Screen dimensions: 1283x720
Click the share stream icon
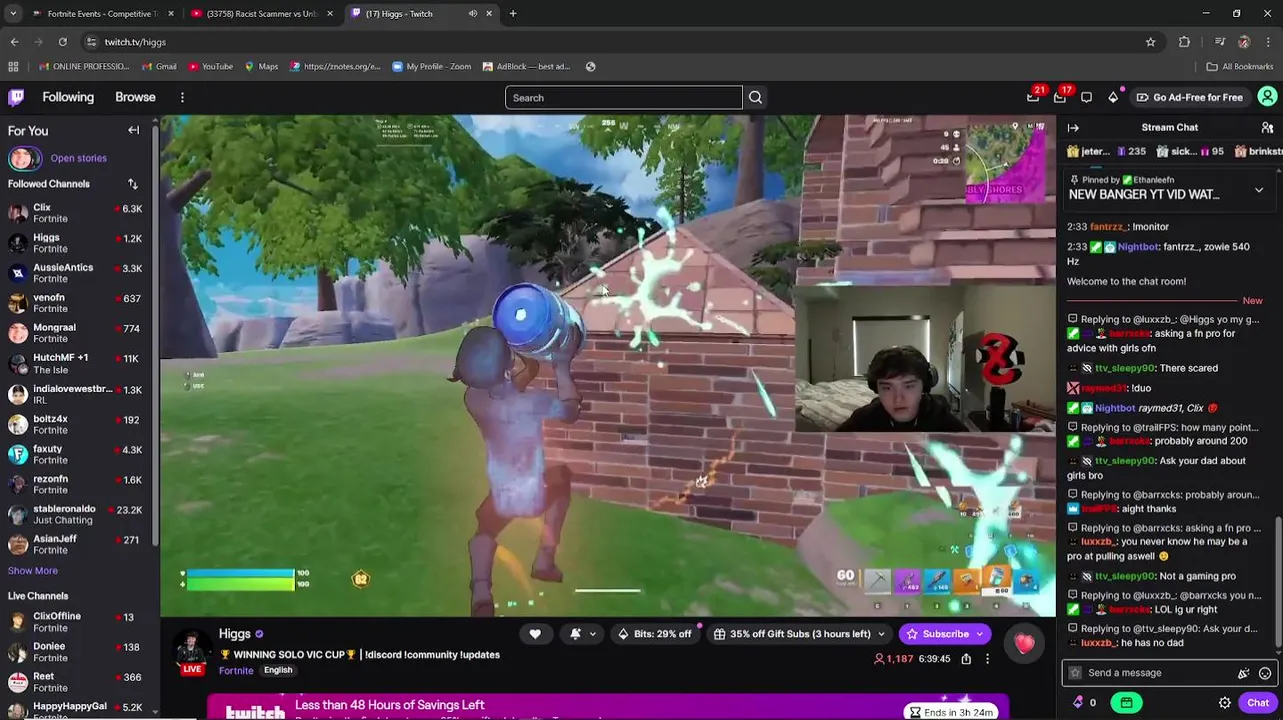pos(966,659)
